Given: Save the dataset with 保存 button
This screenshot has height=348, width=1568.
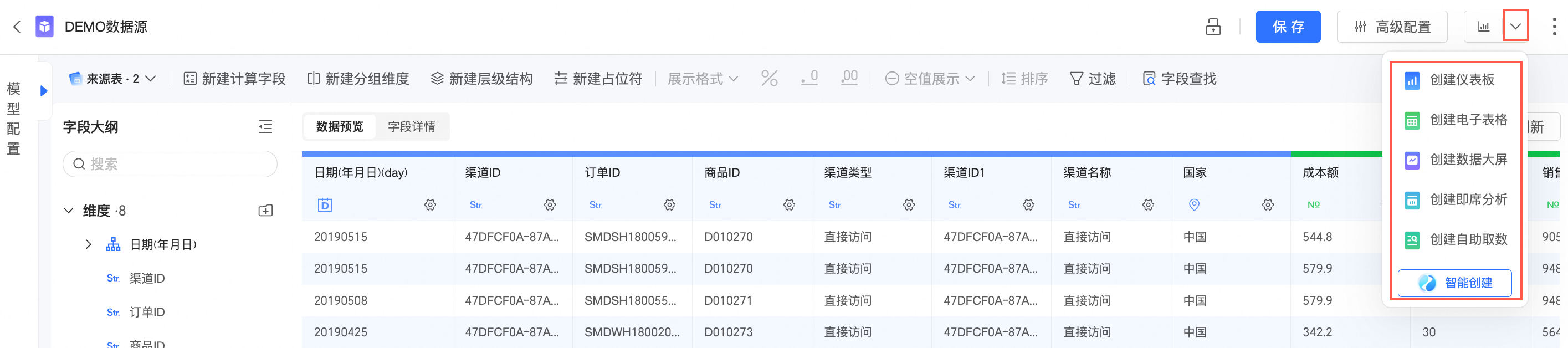Looking at the screenshot, I should point(1288,27).
